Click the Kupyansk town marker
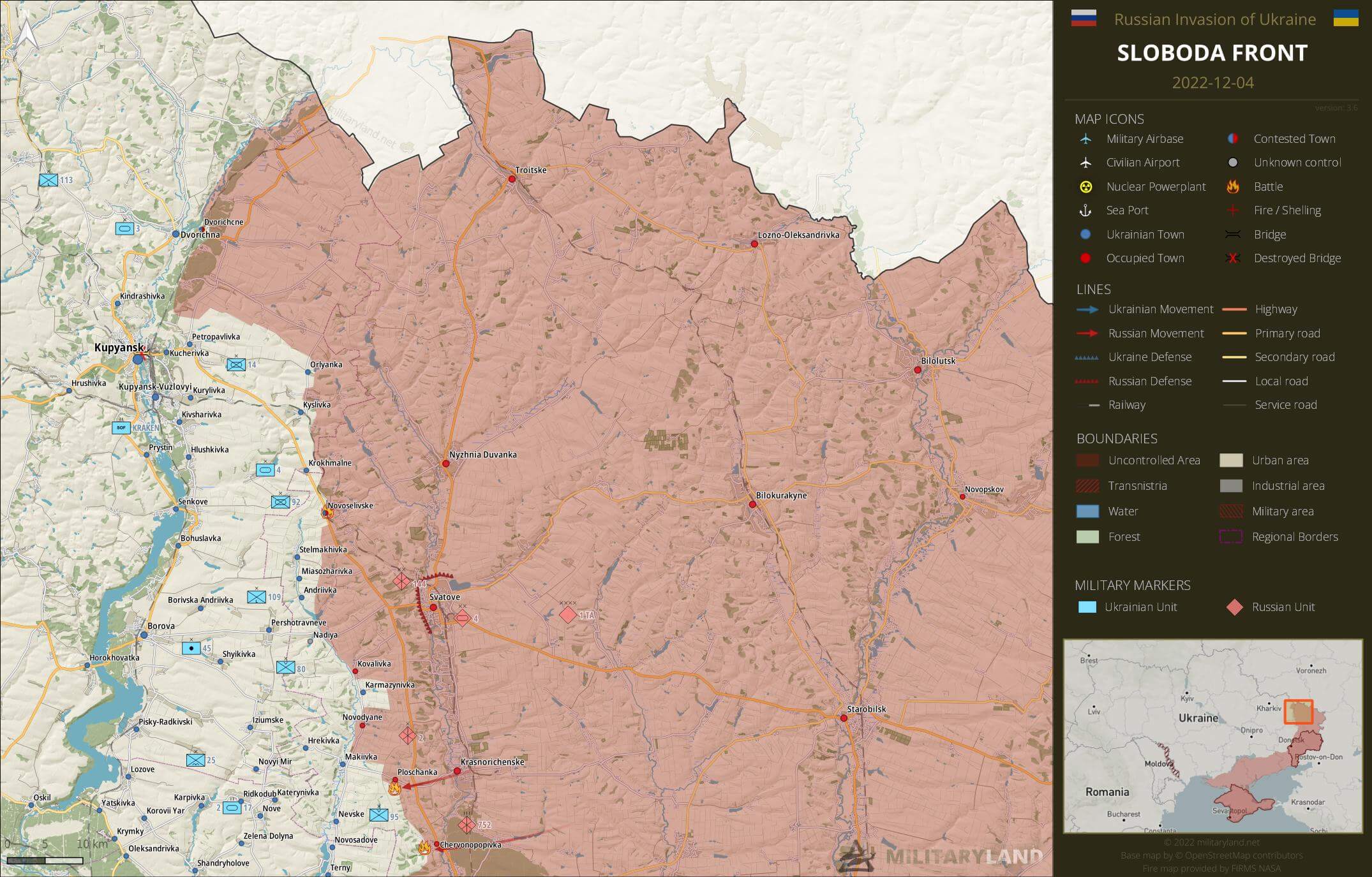Screen dimensions: 1372x877 [x=138, y=360]
